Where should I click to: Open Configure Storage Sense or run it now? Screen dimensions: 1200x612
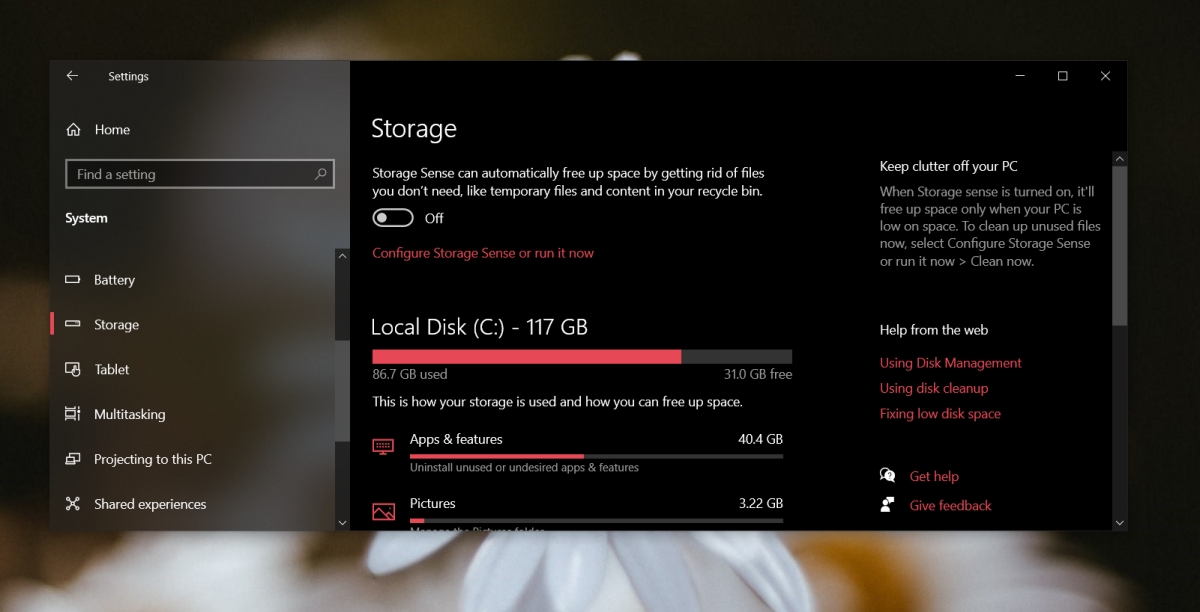[x=483, y=253]
